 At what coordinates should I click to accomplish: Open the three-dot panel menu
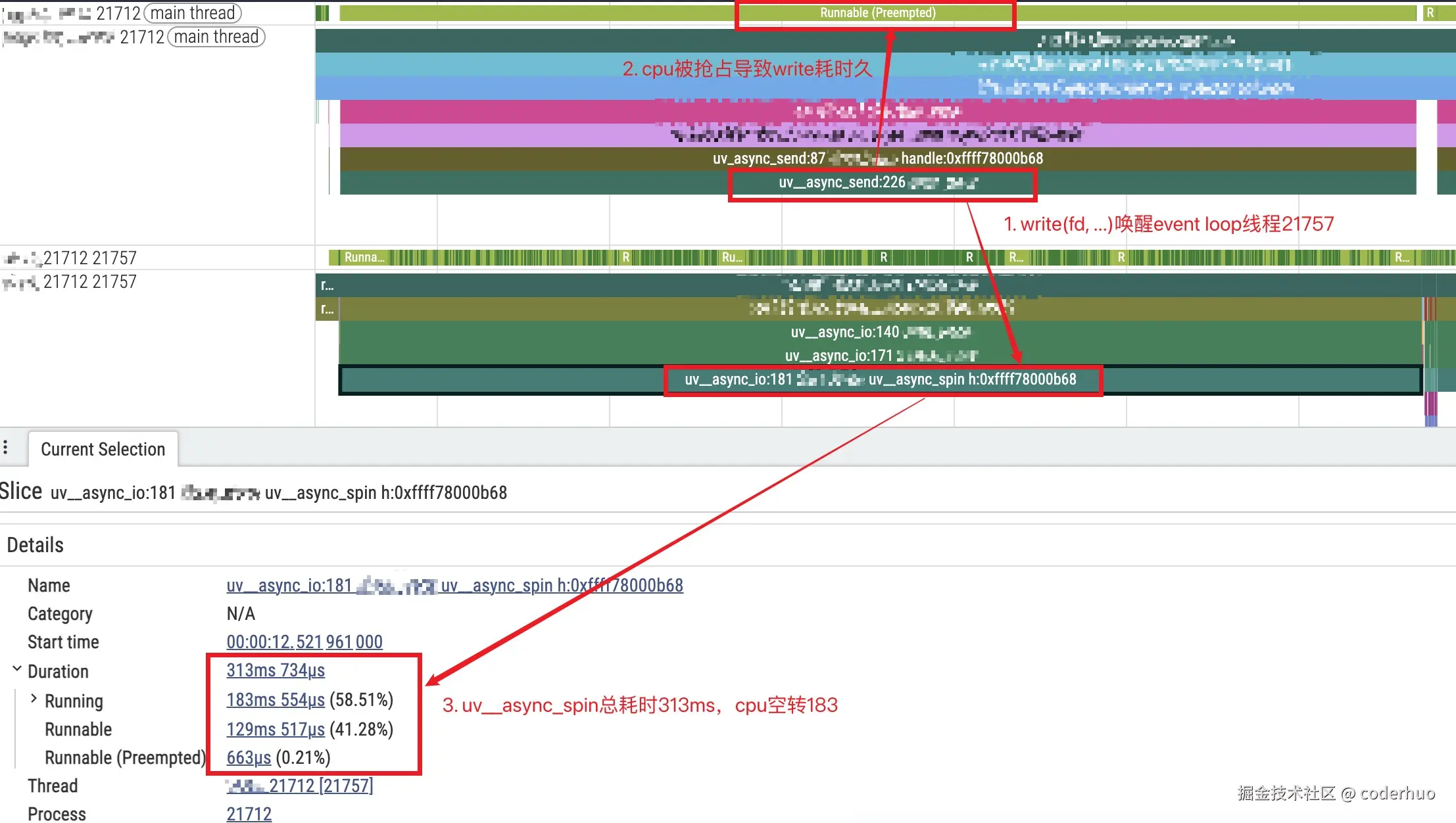pos(5,448)
